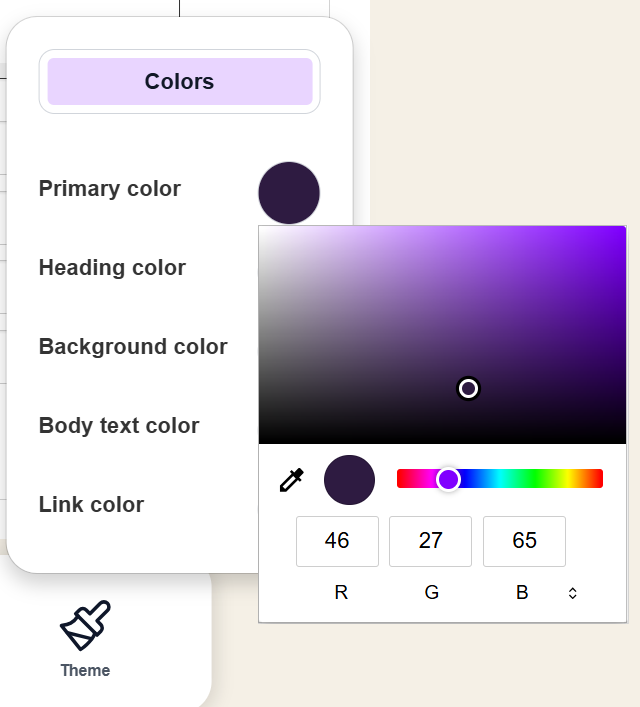Screen dimensions: 640x707
Task: Click the hue slider's purple thumb
Action: (x=448, y=479)
